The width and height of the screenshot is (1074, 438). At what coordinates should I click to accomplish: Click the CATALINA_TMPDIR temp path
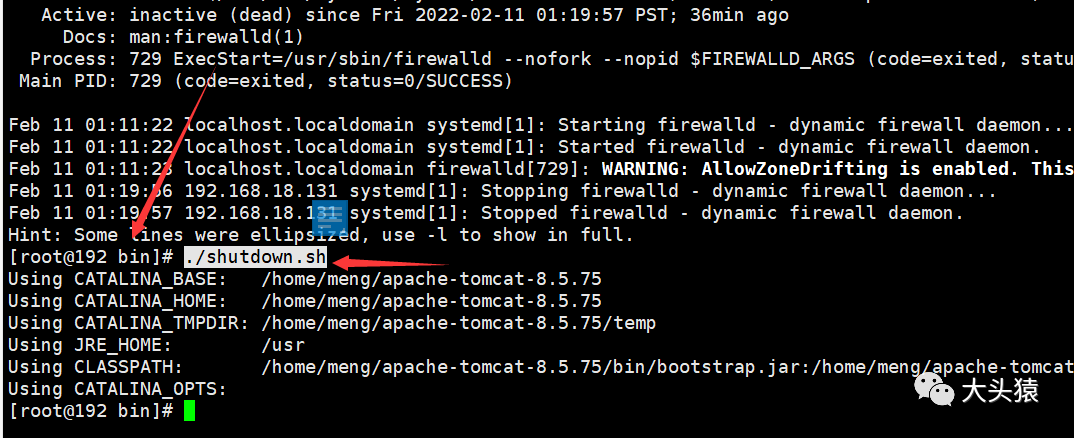pos(459,323)
